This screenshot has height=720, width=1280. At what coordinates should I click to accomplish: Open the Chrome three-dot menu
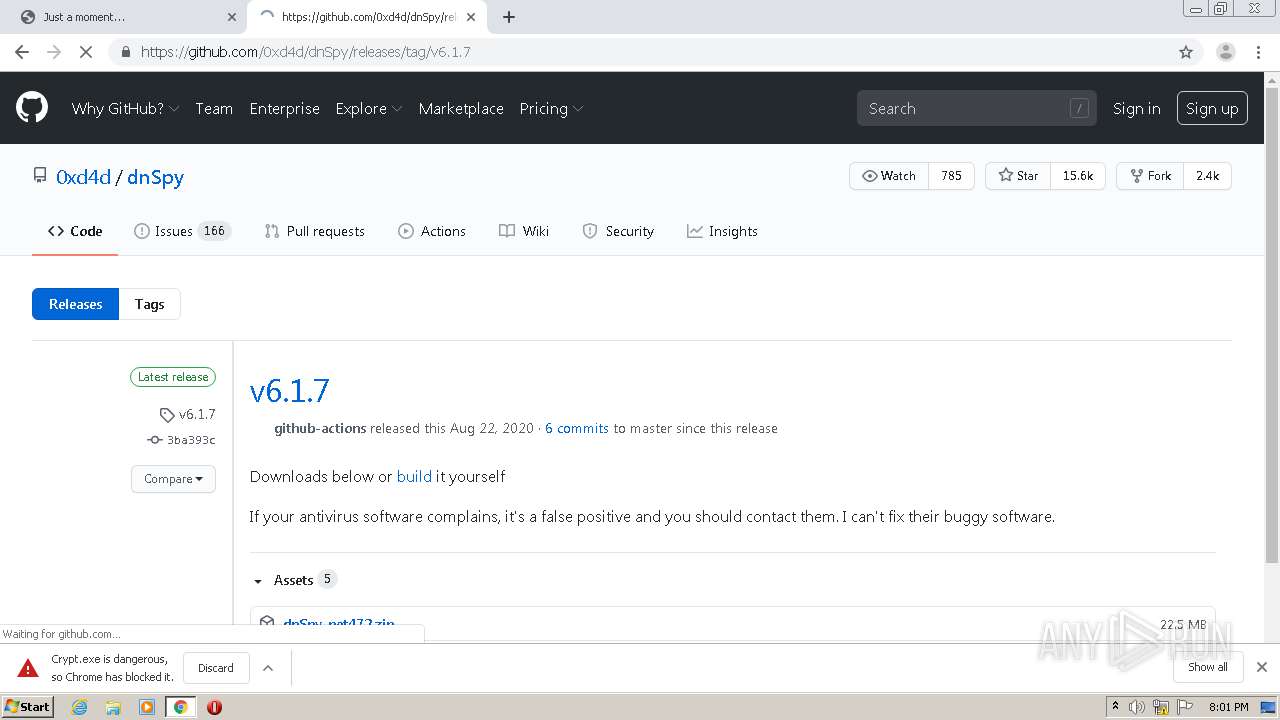point(1258,52)
